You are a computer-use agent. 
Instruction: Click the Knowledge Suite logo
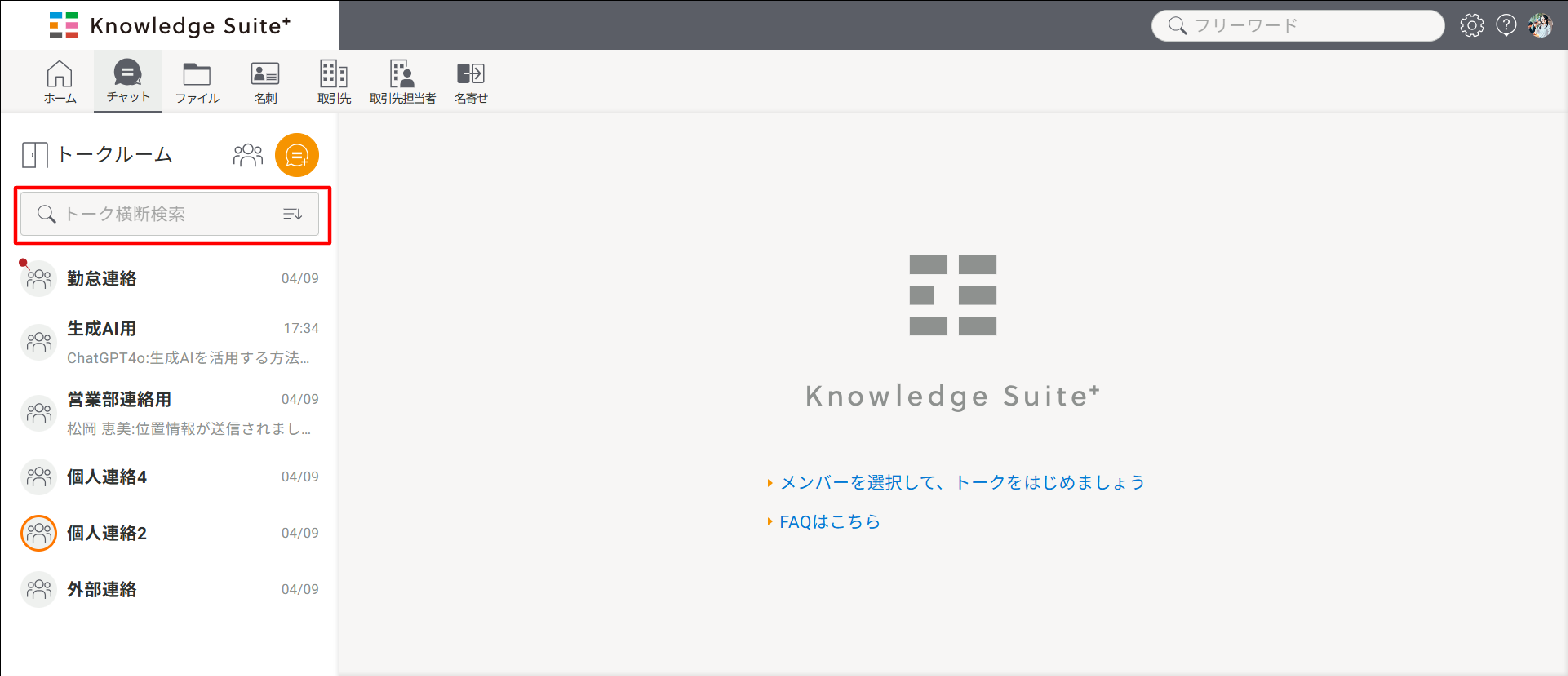(x=170, y=26)
